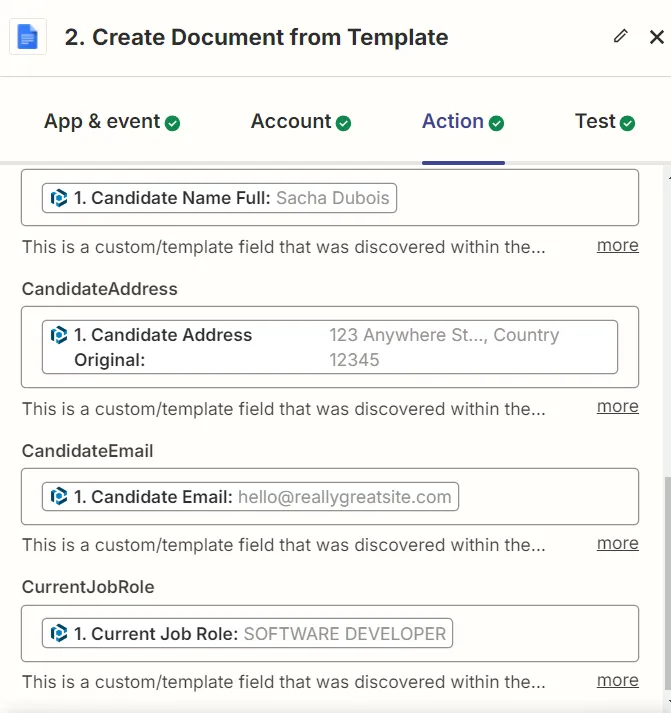Click green checkmark beside Action

pyautogui.click(x=496, y=123)
